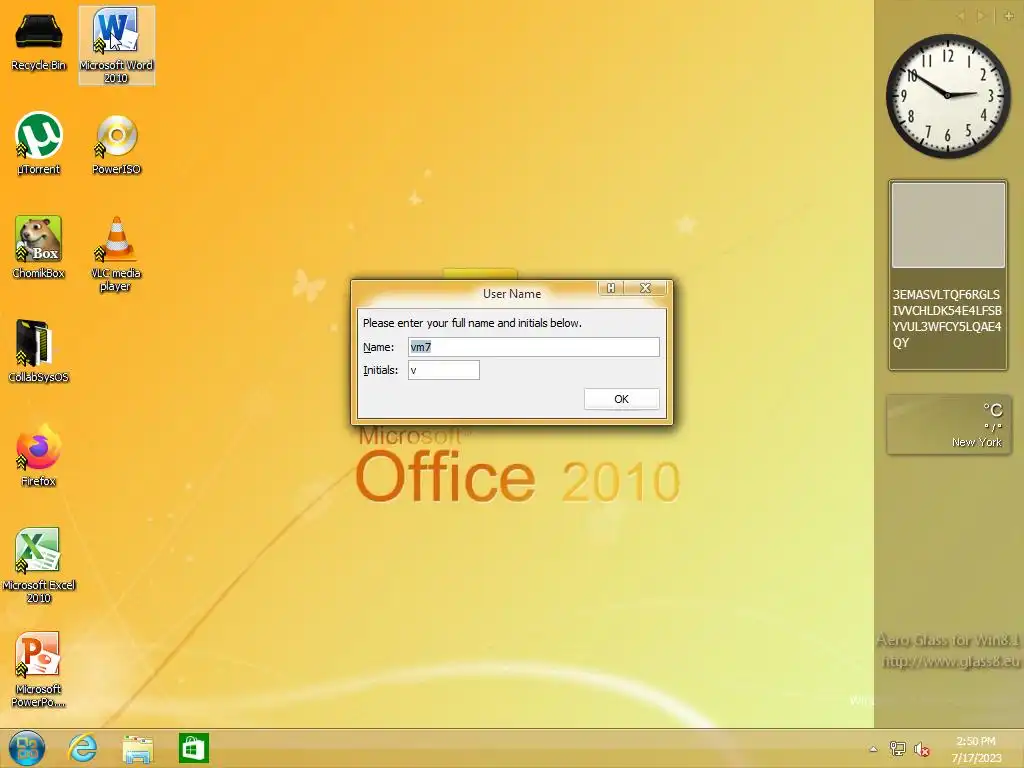
Task: Select the CollabSysOS desktop icon
Action: pos(39,351)
